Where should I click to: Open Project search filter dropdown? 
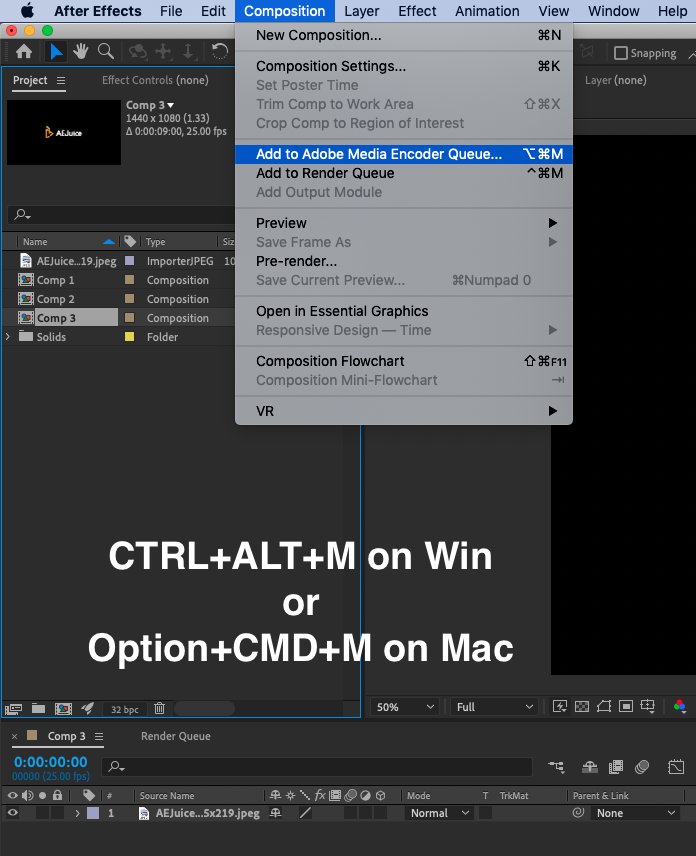(23, 215)
